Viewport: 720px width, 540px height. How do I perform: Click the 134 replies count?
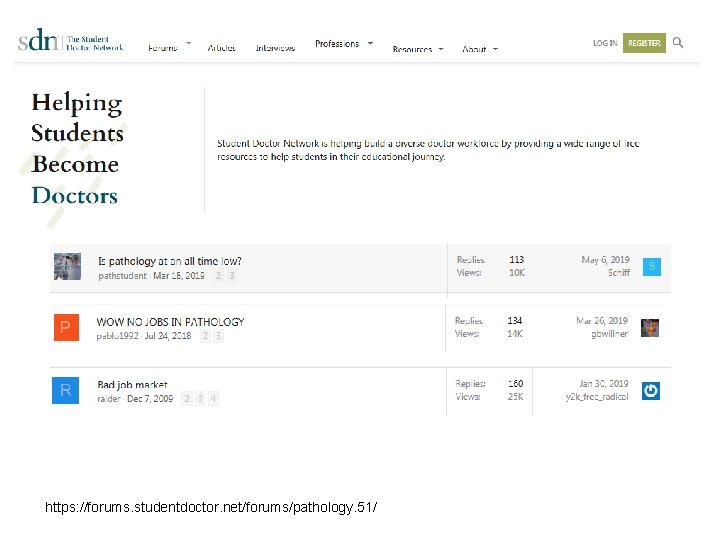pos(515,321)
